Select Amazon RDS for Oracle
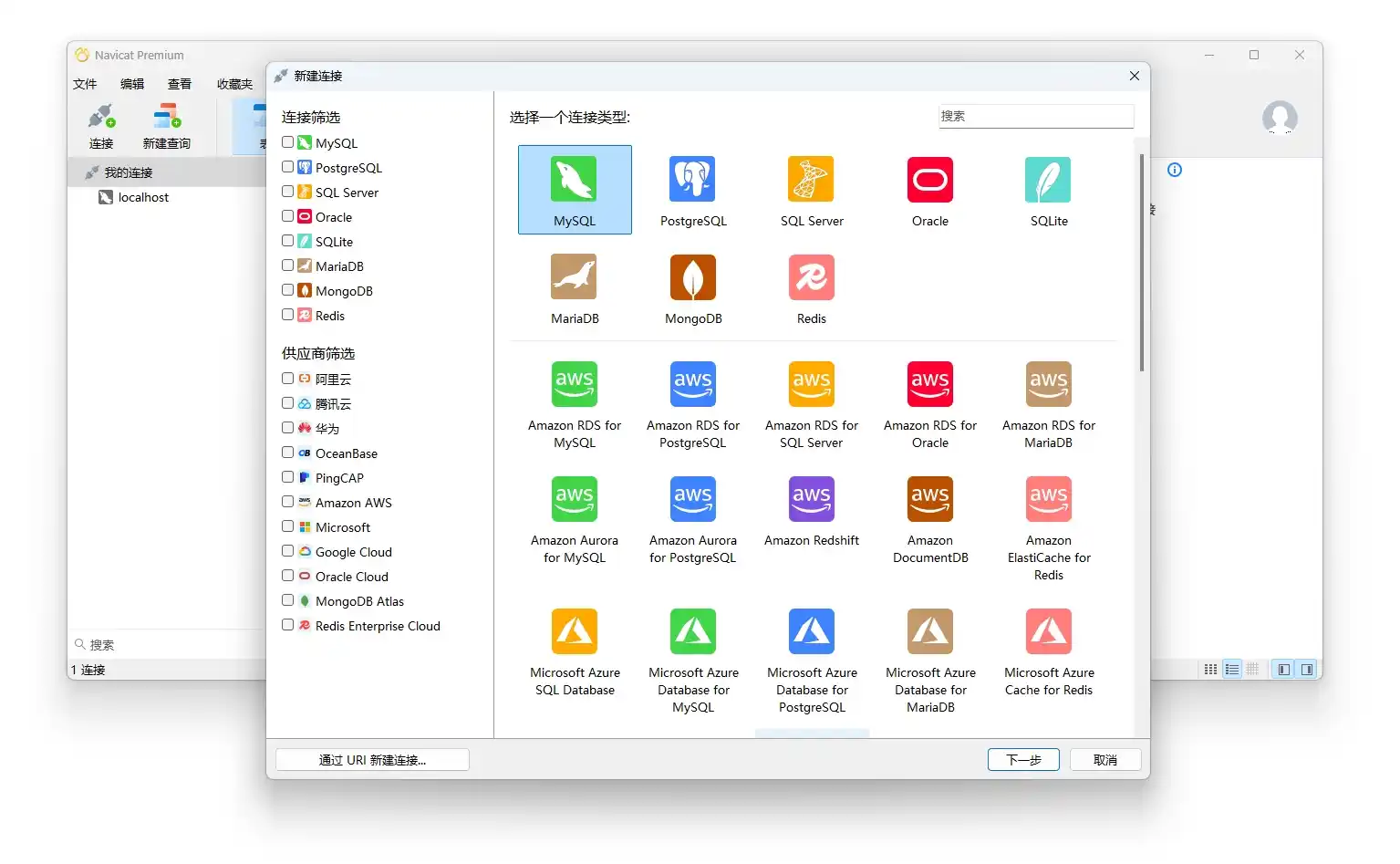Screen dimensions: 1400x864 930,405
